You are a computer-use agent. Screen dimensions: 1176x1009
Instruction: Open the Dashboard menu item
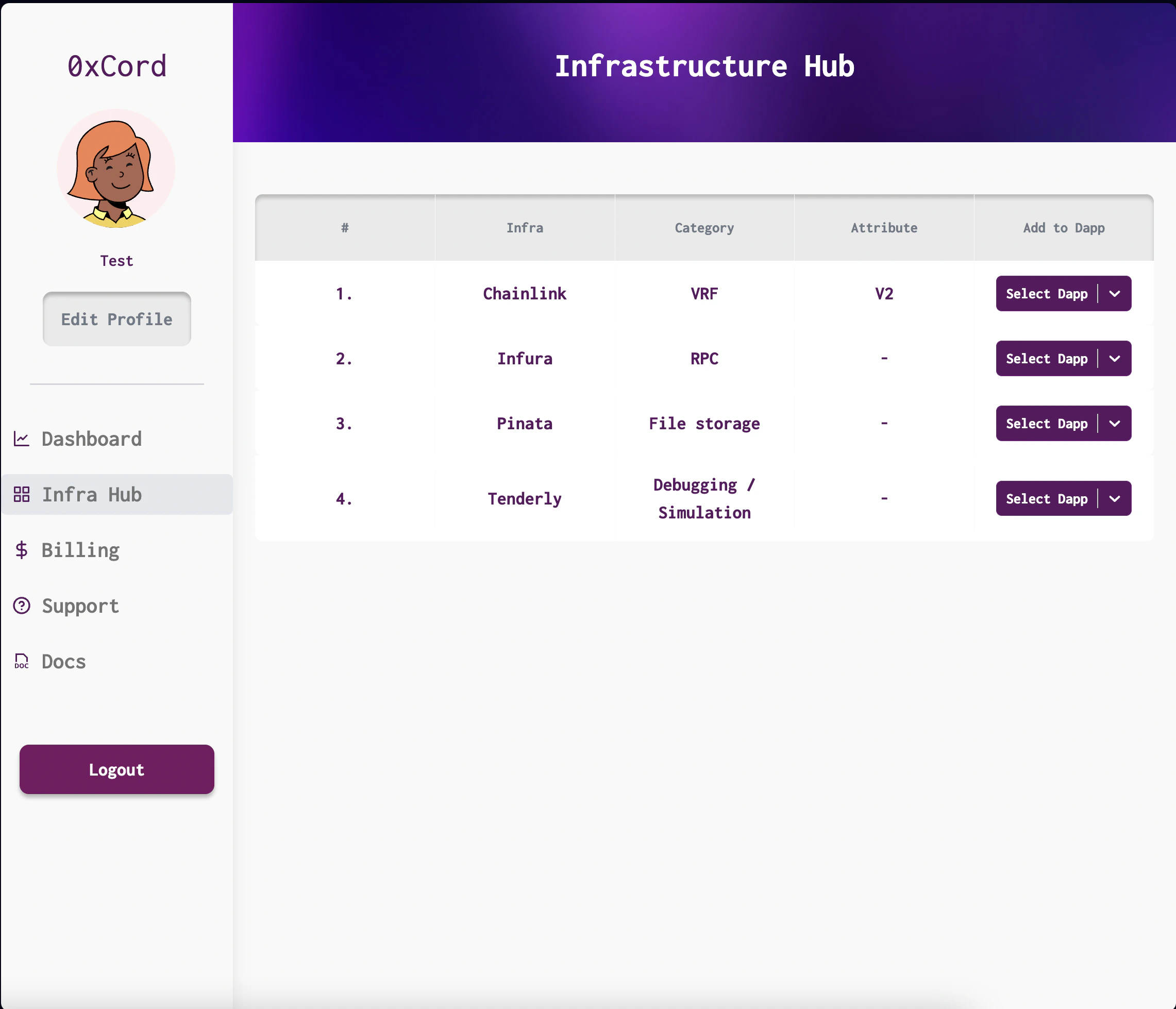(x=91, y=439)
